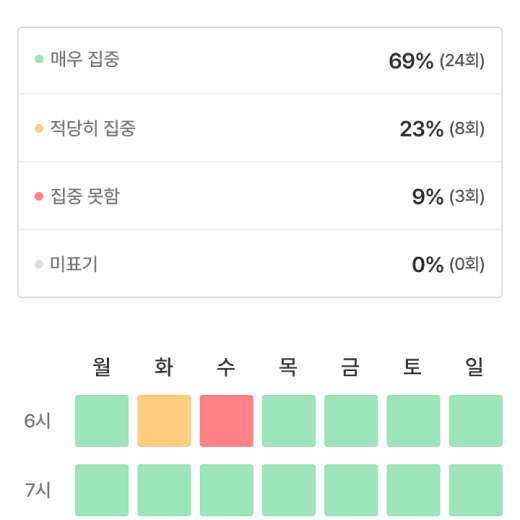Click the Sunday 7시 green cell

pos(476,490)
